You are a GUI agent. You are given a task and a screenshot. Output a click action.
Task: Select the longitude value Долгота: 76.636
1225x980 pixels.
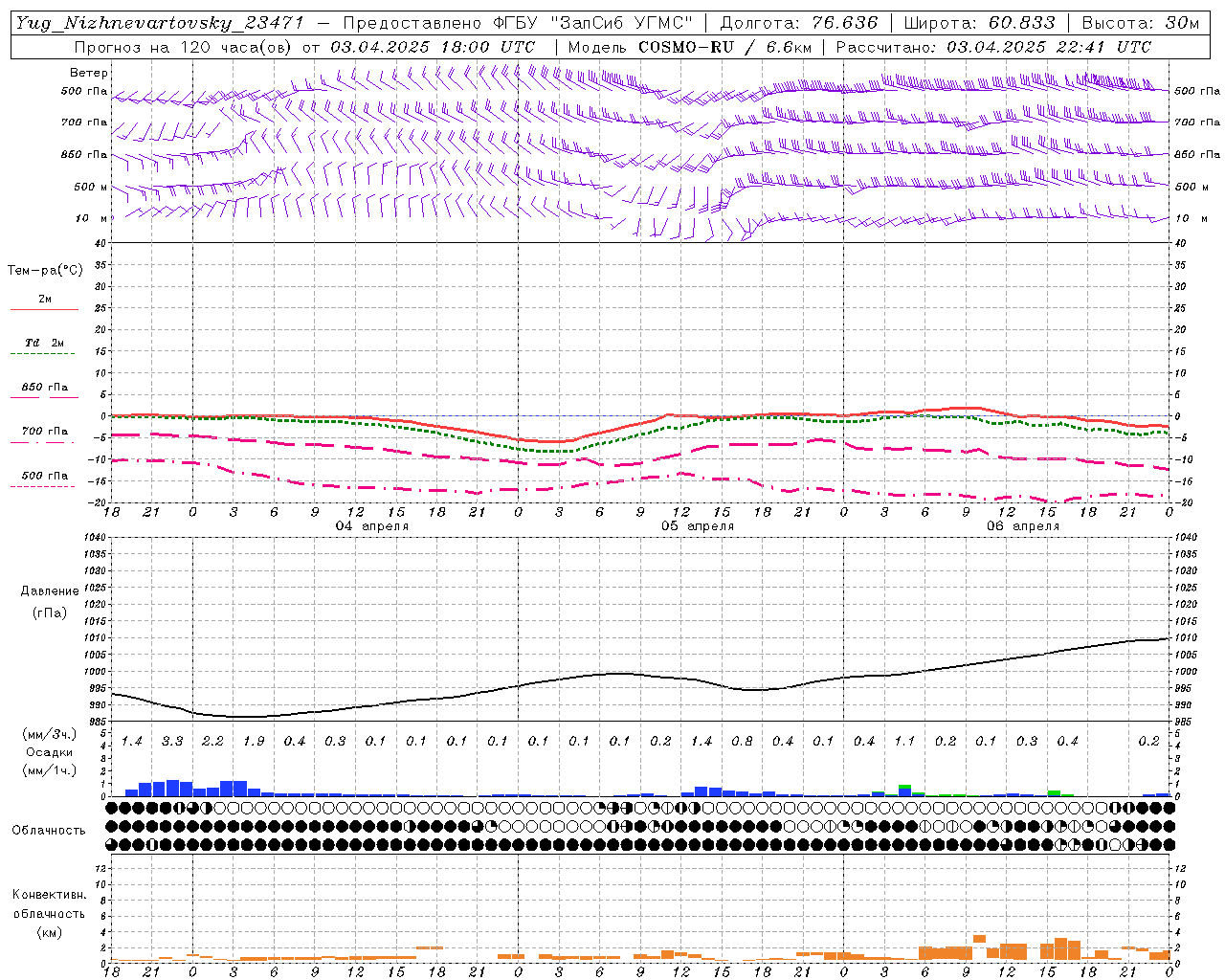pos(798,24)
